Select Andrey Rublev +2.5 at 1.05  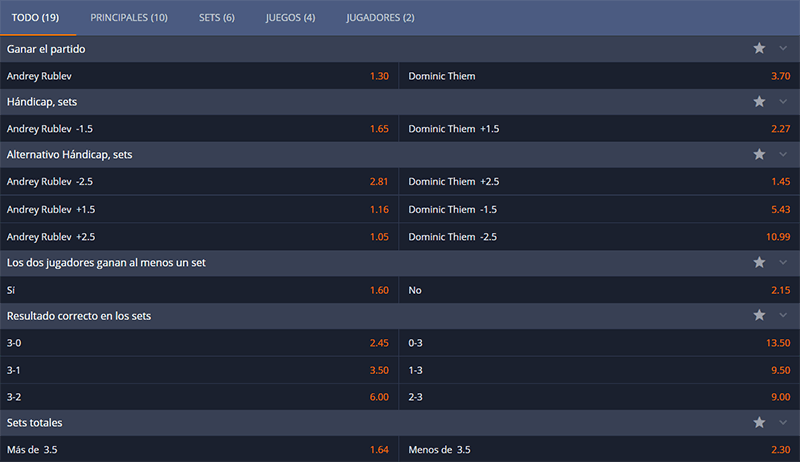[199, 237]
